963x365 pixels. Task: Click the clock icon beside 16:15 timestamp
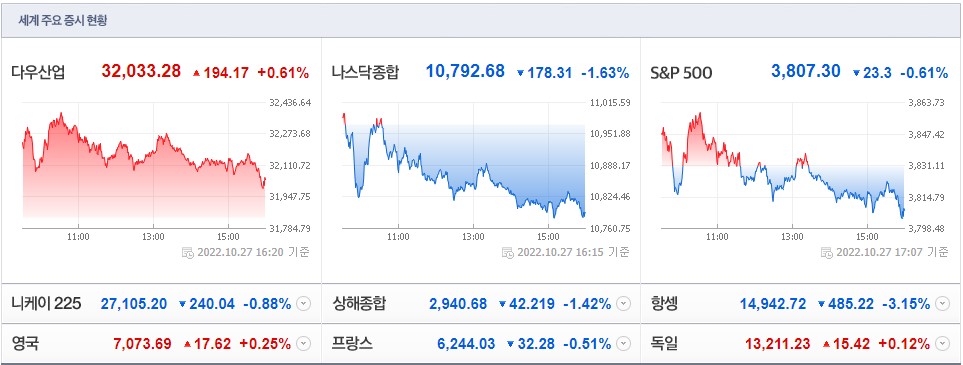(x=508, y=252)
